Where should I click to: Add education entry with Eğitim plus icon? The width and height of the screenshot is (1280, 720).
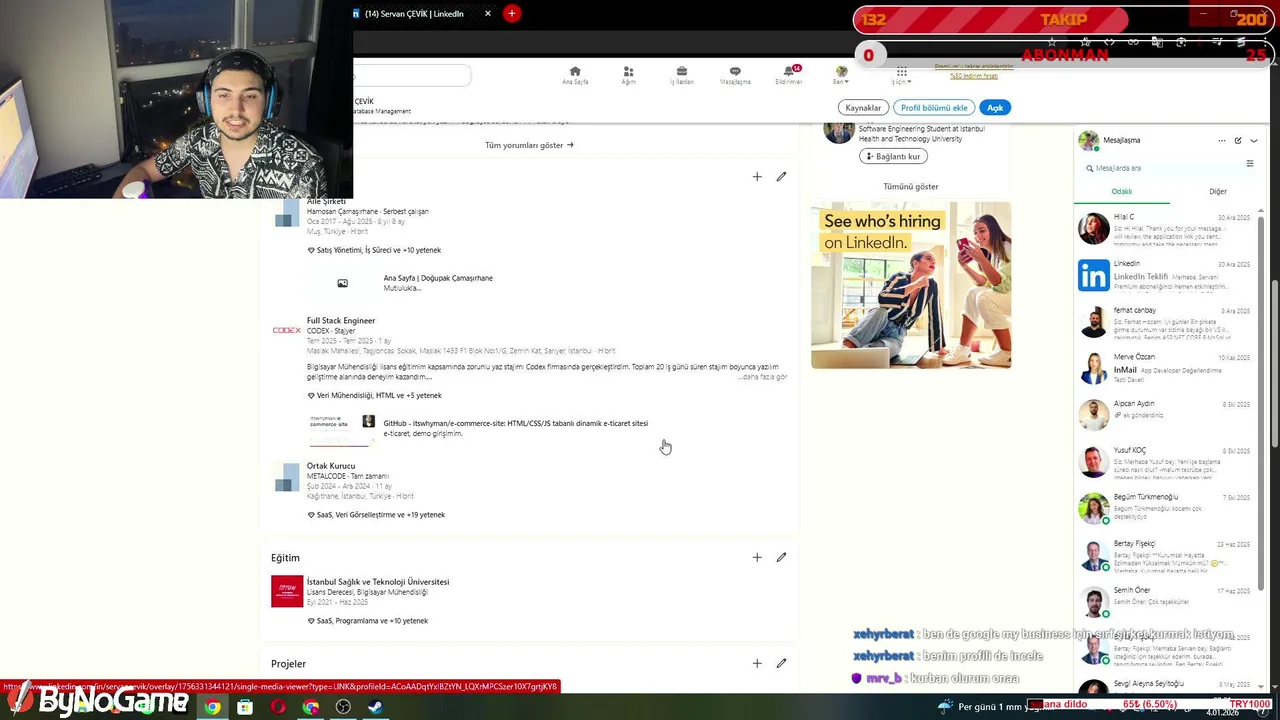(757, 558)
